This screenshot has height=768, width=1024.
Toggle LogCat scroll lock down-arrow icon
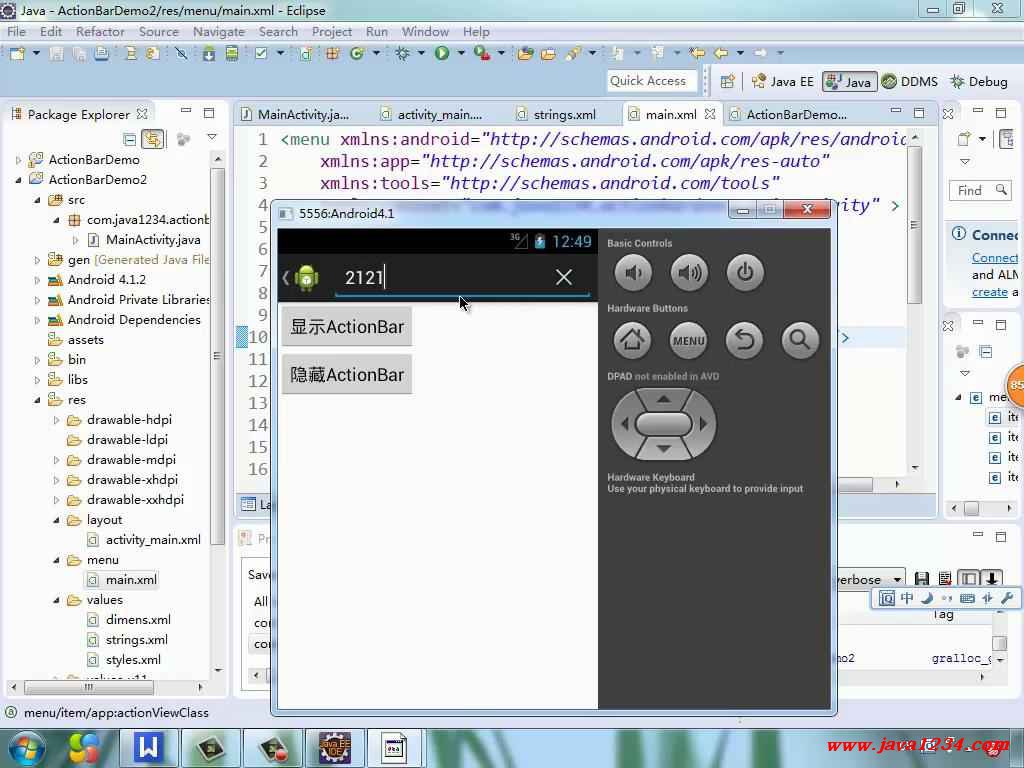991,579
